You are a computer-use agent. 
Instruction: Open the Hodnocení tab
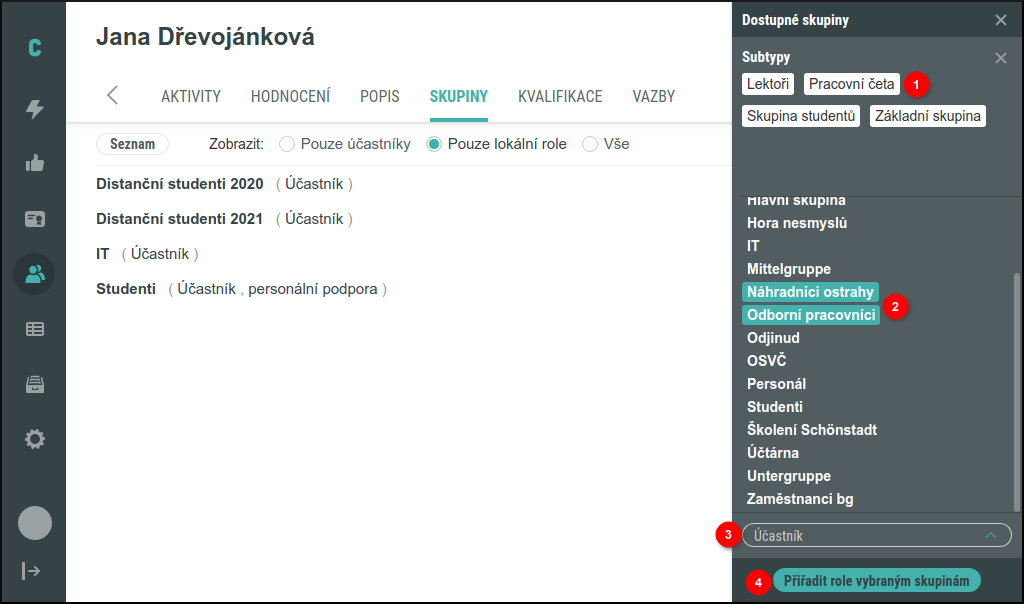point(290,96)
